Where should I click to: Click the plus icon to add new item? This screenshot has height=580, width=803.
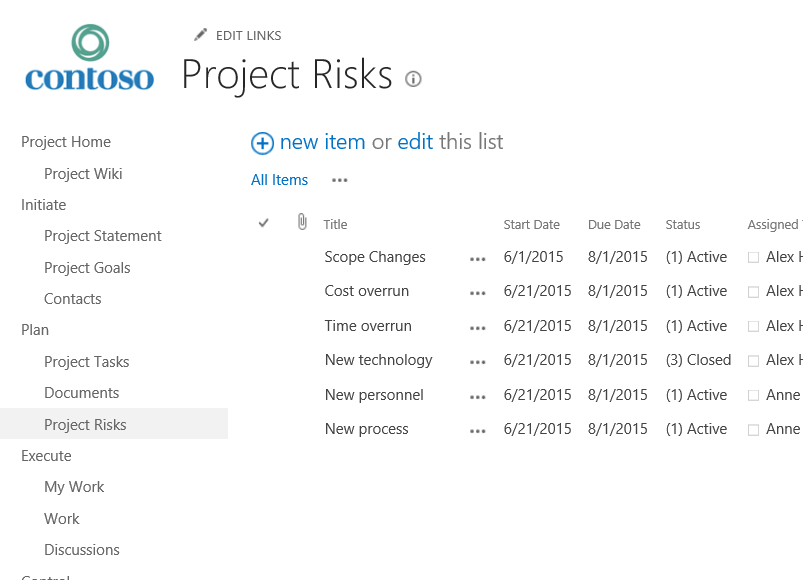261,143
